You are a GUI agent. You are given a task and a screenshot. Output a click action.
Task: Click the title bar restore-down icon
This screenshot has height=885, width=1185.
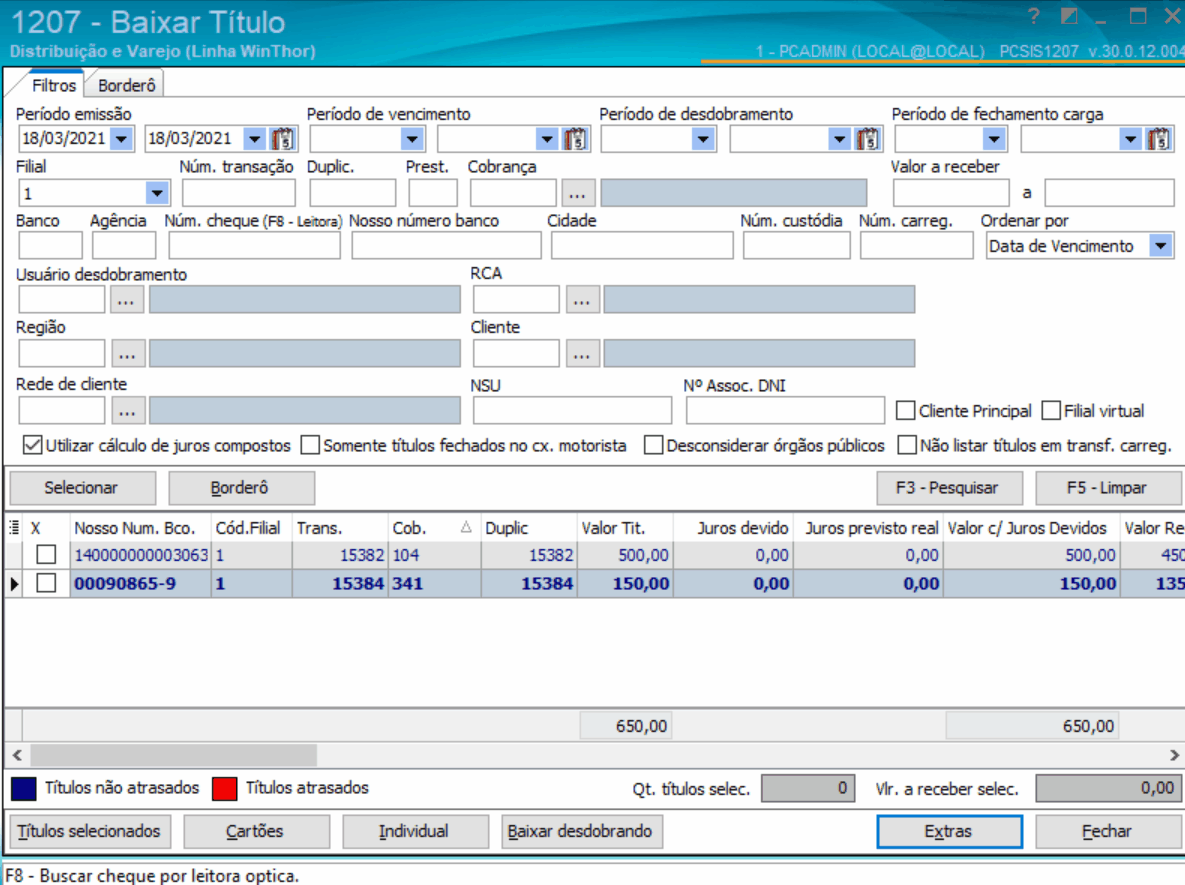pos(1068,16)
